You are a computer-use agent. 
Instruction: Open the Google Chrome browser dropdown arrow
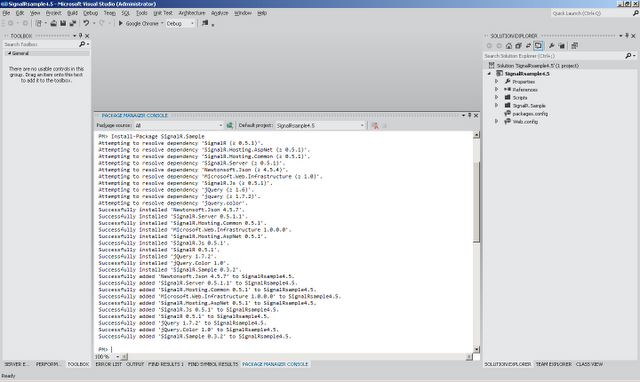[162, 24]
